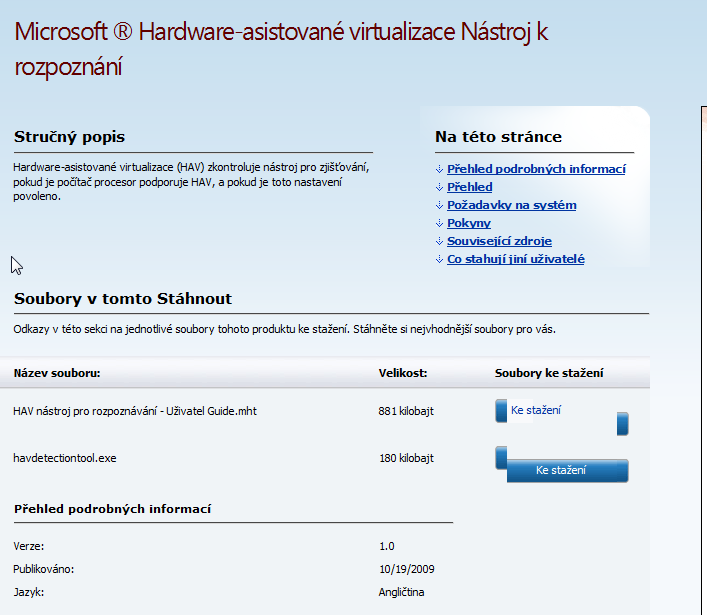Click the Stručný popis heading

(x=69, y=137)
